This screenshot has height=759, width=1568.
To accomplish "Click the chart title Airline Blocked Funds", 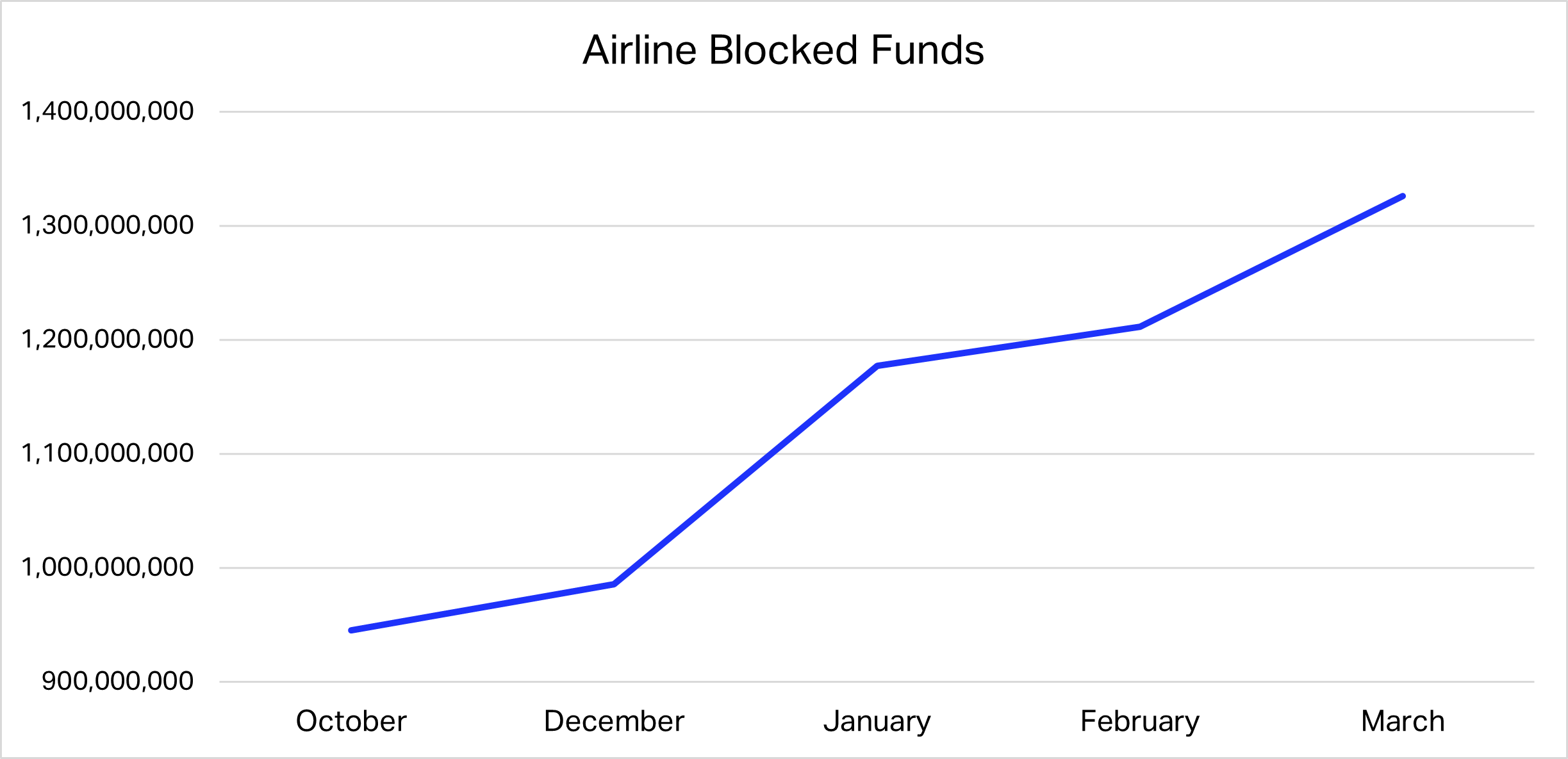I will [783, 50].
